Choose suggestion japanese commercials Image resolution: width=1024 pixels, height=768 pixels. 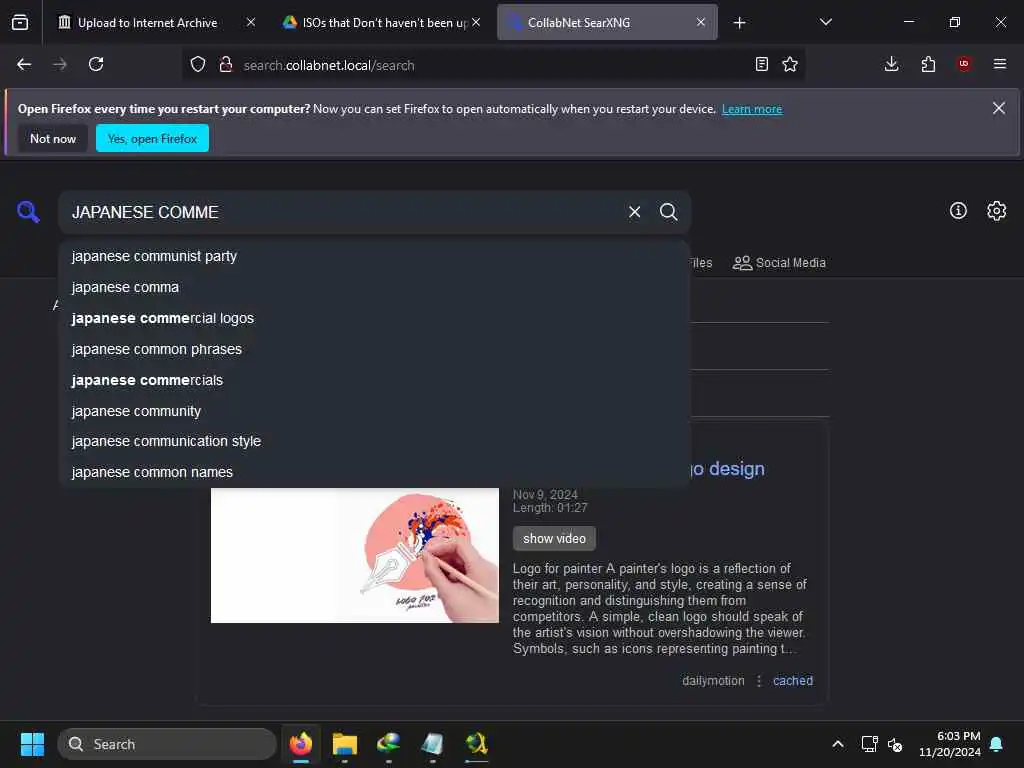tap(375, 380)
